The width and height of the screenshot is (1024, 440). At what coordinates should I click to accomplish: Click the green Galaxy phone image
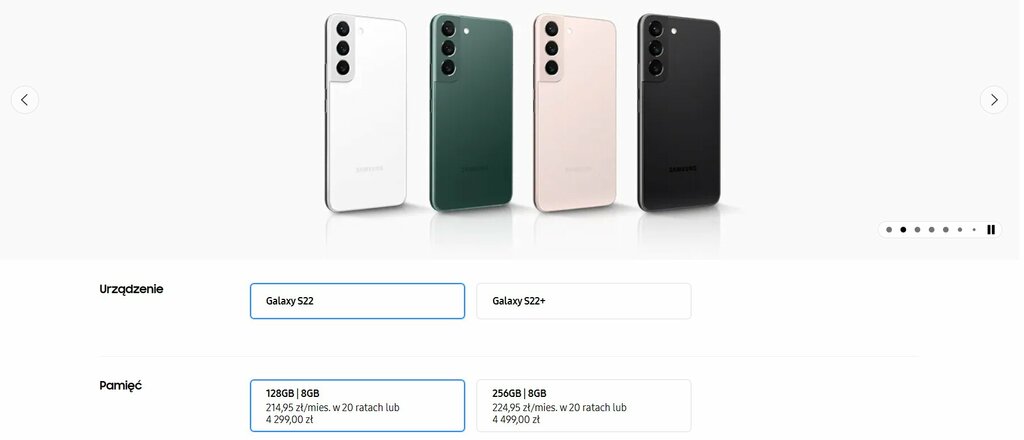(471, 112)
